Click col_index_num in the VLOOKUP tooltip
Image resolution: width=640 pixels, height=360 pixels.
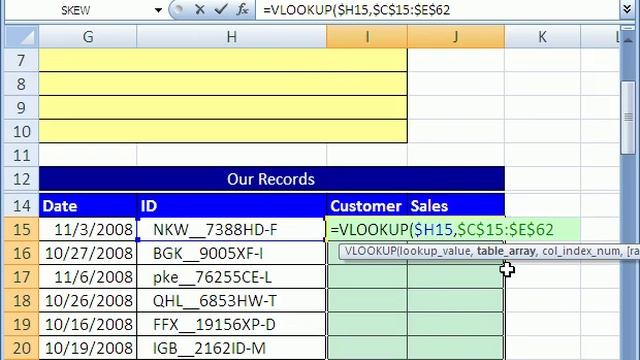pos(580,251)
